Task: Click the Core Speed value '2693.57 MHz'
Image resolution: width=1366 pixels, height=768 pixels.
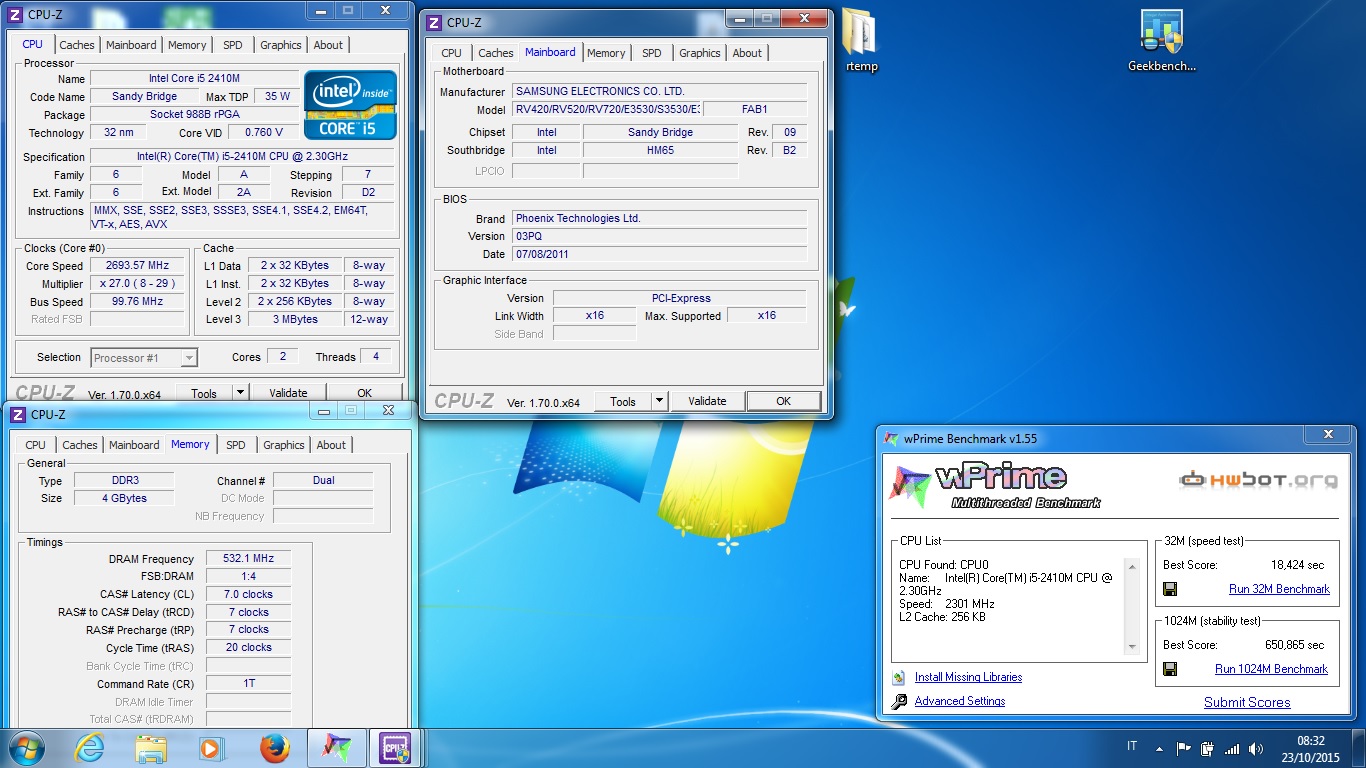Action: point(137,266)
